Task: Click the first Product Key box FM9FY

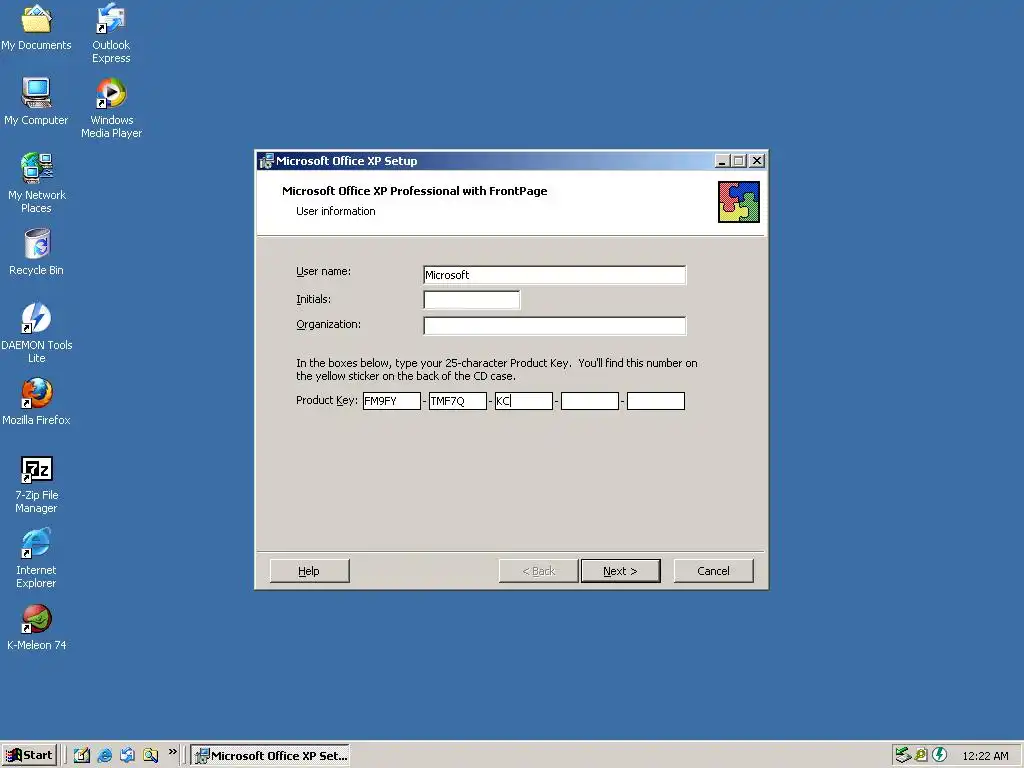Action: tap(391, 401)
